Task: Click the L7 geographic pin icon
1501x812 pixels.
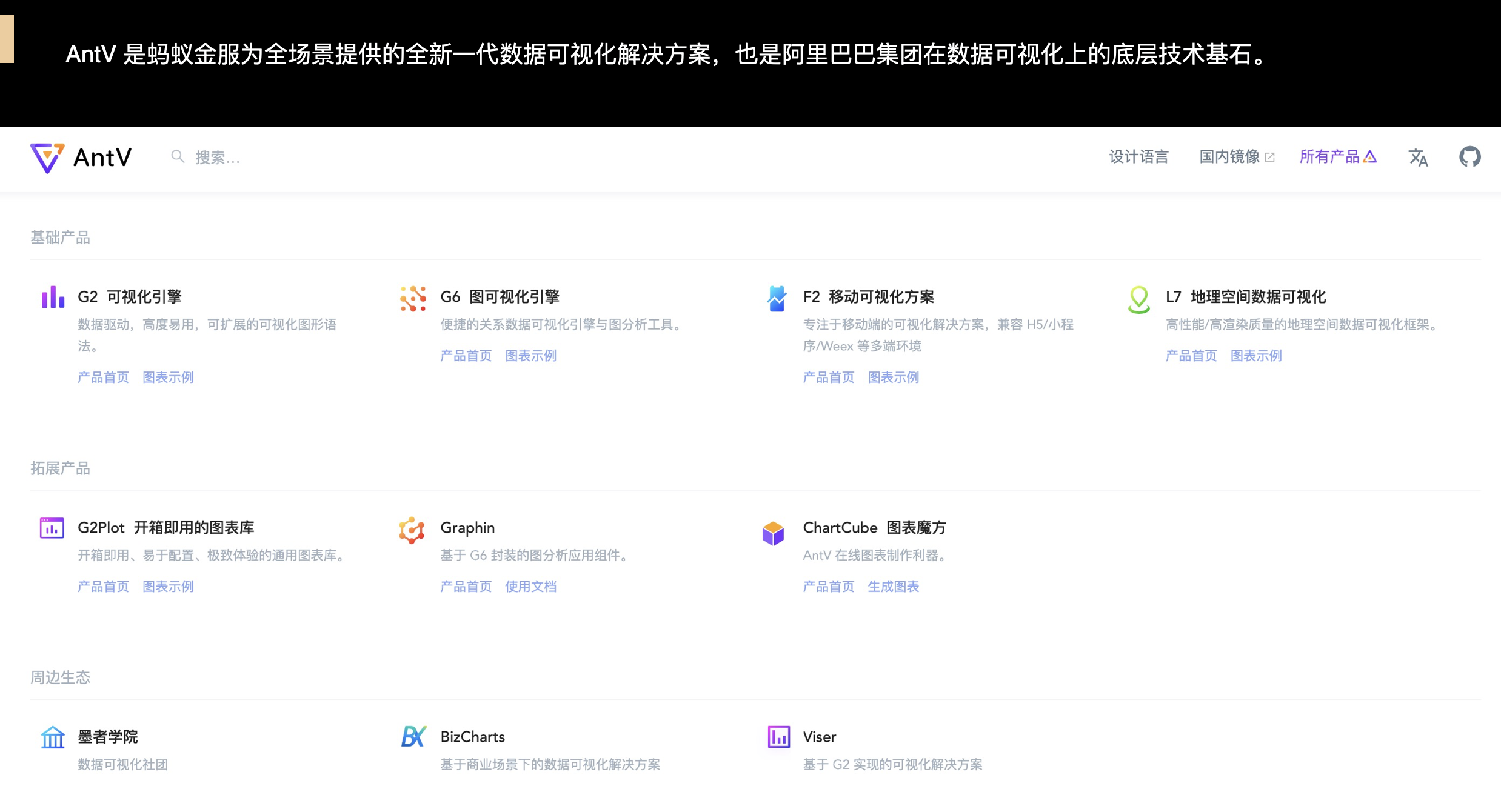Action: [x=1139, y=299]
